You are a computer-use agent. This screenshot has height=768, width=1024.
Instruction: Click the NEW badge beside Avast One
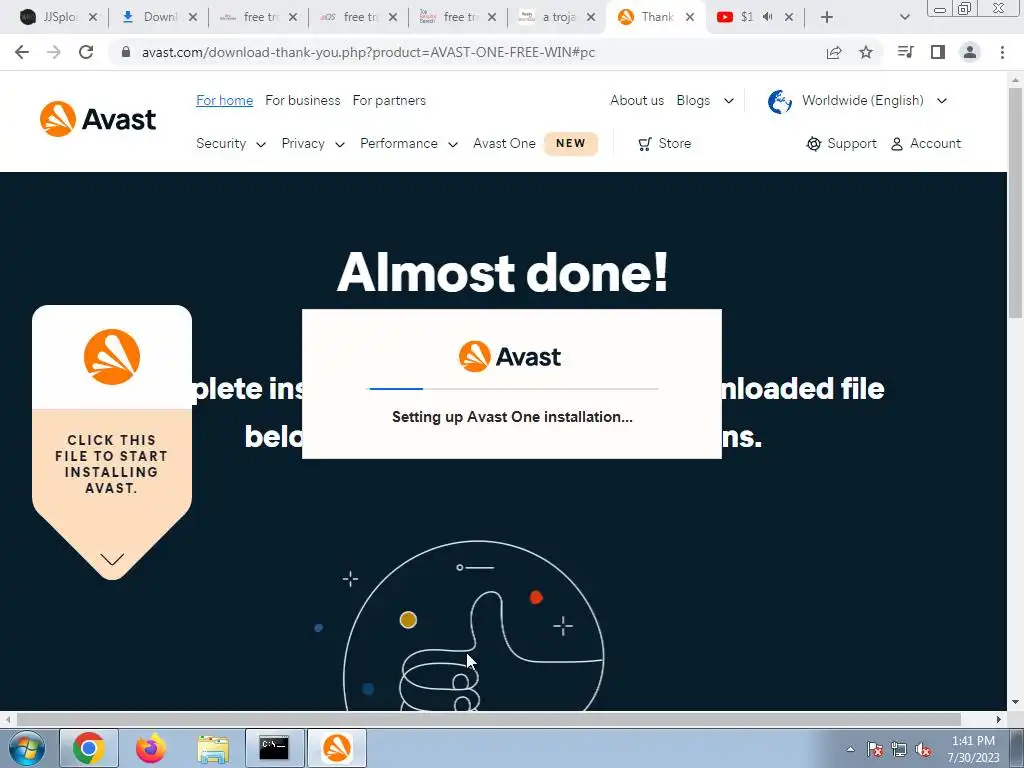[x=571, y=144]
